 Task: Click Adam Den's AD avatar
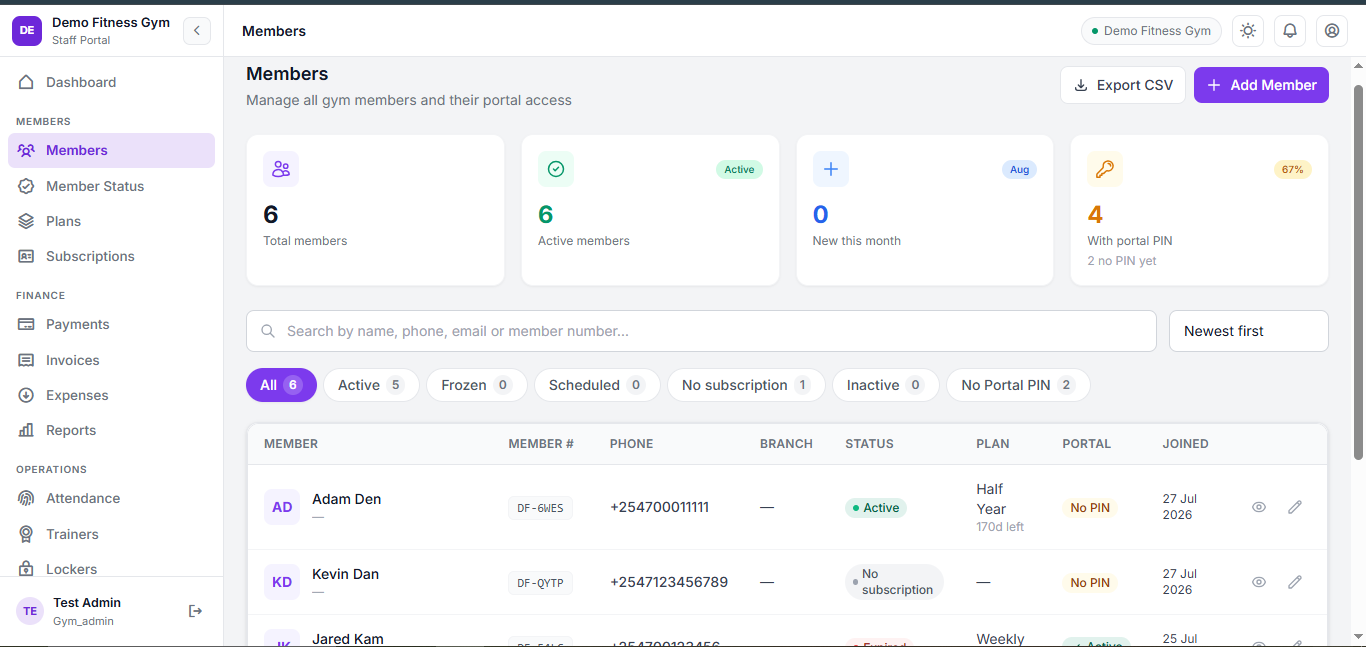tap(282, 507)
